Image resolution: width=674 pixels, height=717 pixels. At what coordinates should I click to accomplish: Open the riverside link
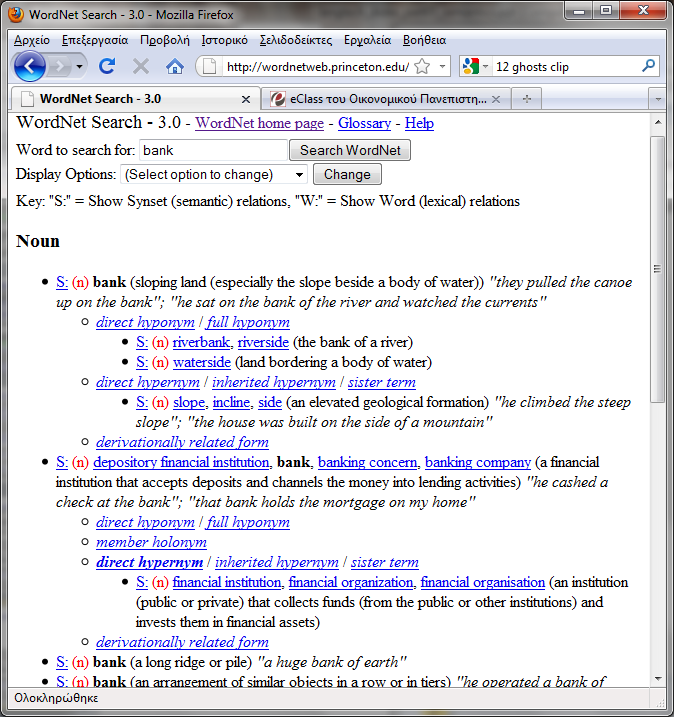tap(263, 342)
